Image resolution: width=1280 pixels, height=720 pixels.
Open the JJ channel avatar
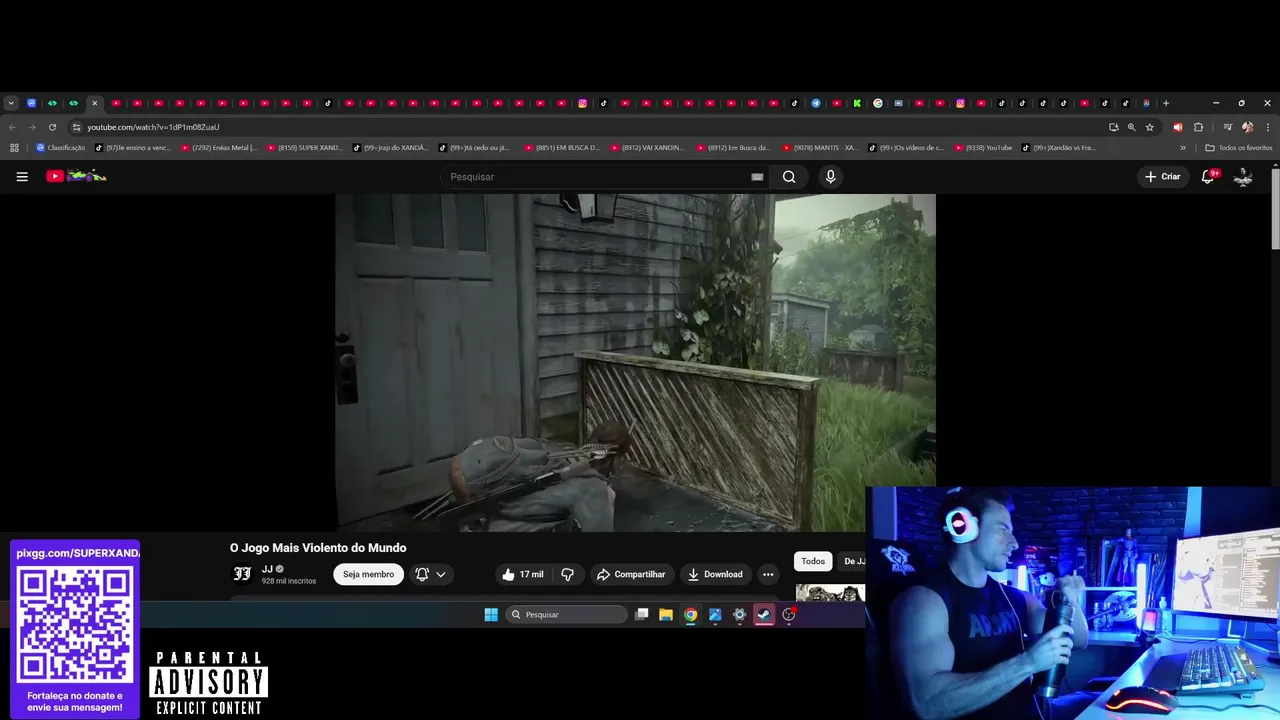(242, 574)
